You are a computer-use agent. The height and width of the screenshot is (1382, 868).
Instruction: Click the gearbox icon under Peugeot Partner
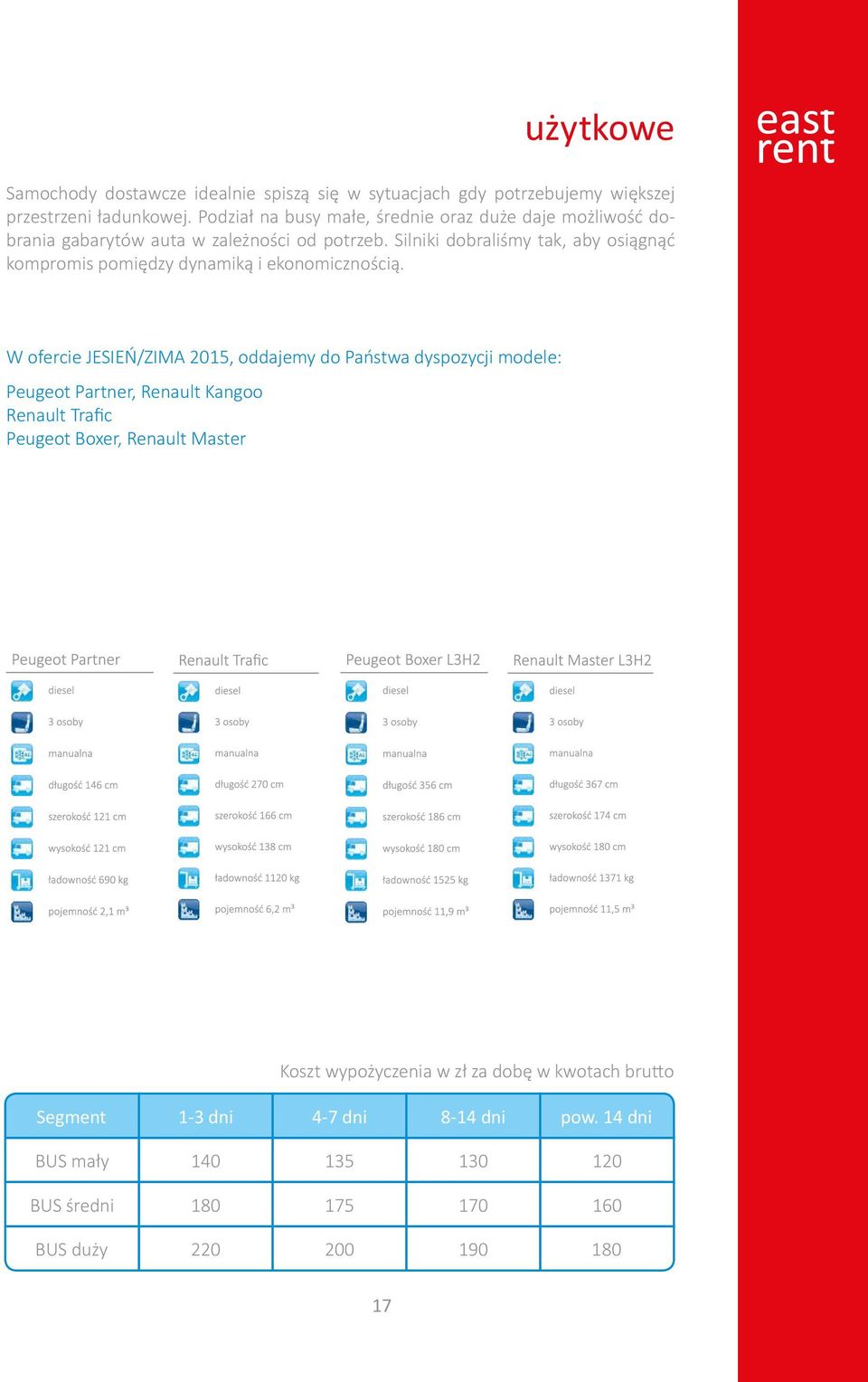(x=22, y=754)
